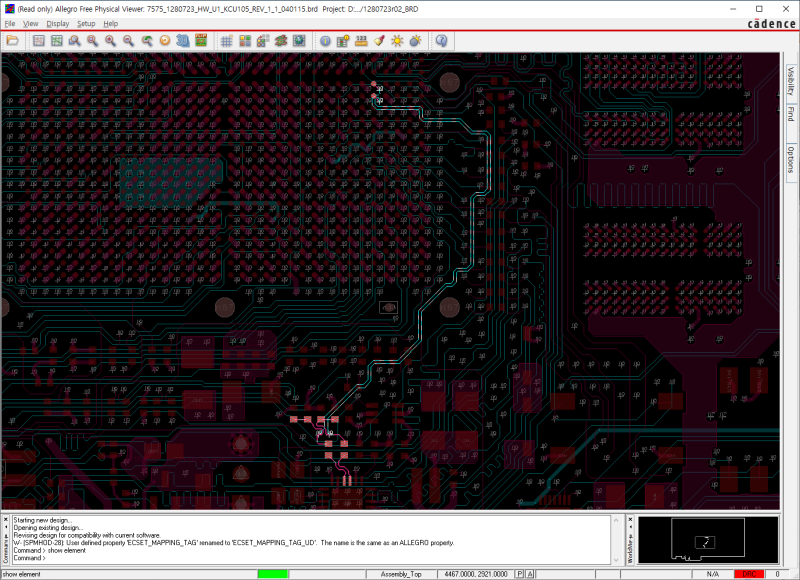Screen dimensions: 800x580
Task: Expand the Visibility side panel
Action: (x=790, y=80)
